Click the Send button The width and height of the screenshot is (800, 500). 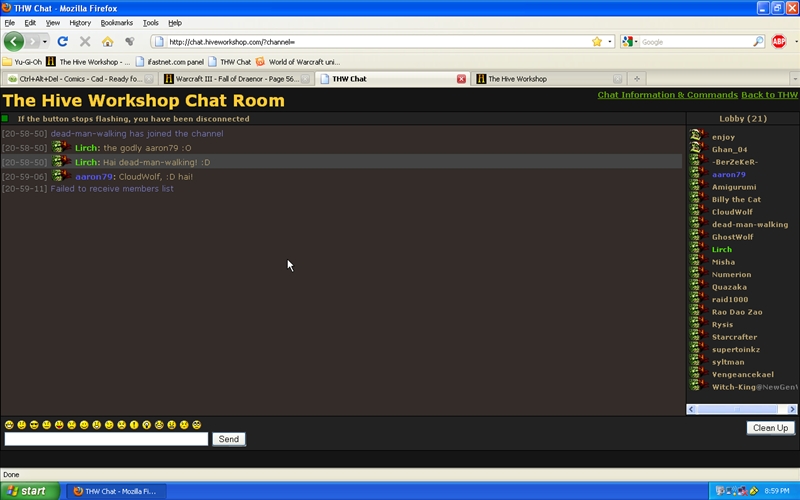pyautogui.click(x=229, y=439)
